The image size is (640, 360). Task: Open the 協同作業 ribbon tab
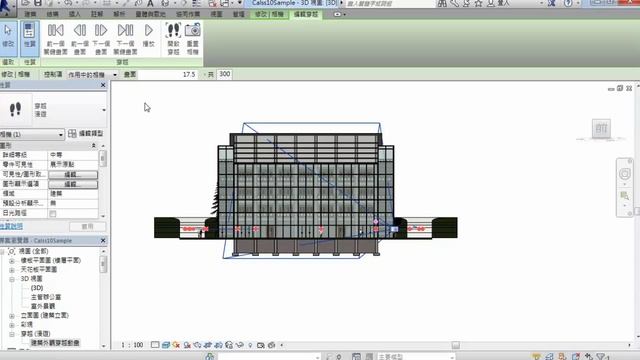[x=188, y=14]
